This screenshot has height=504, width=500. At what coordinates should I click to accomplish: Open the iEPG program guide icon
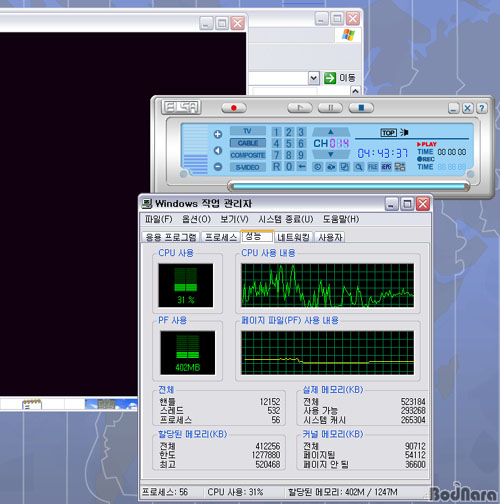pos(386,167)
